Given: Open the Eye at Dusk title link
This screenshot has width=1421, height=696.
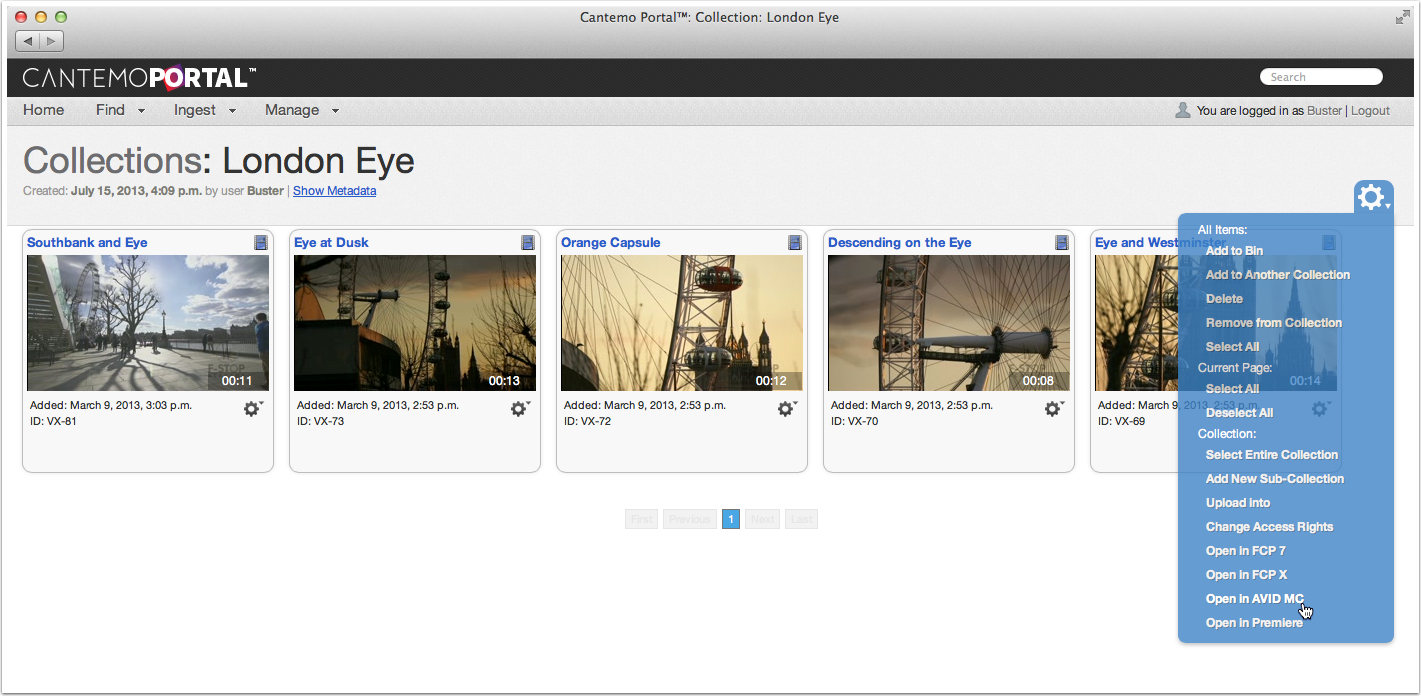Looking at the screenshot, I should [331, 242].
